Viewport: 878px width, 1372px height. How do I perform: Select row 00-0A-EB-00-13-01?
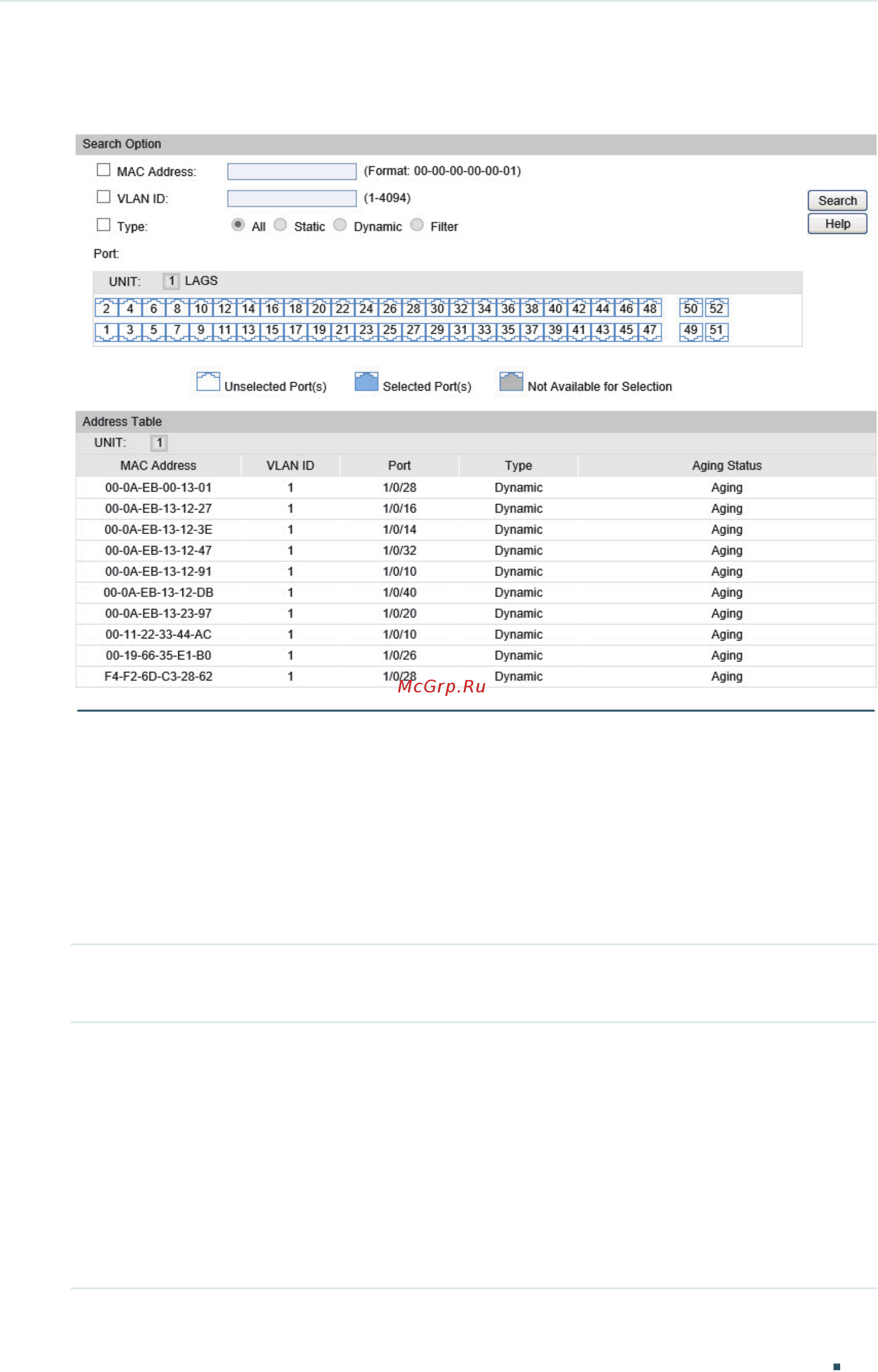(476, 488)
